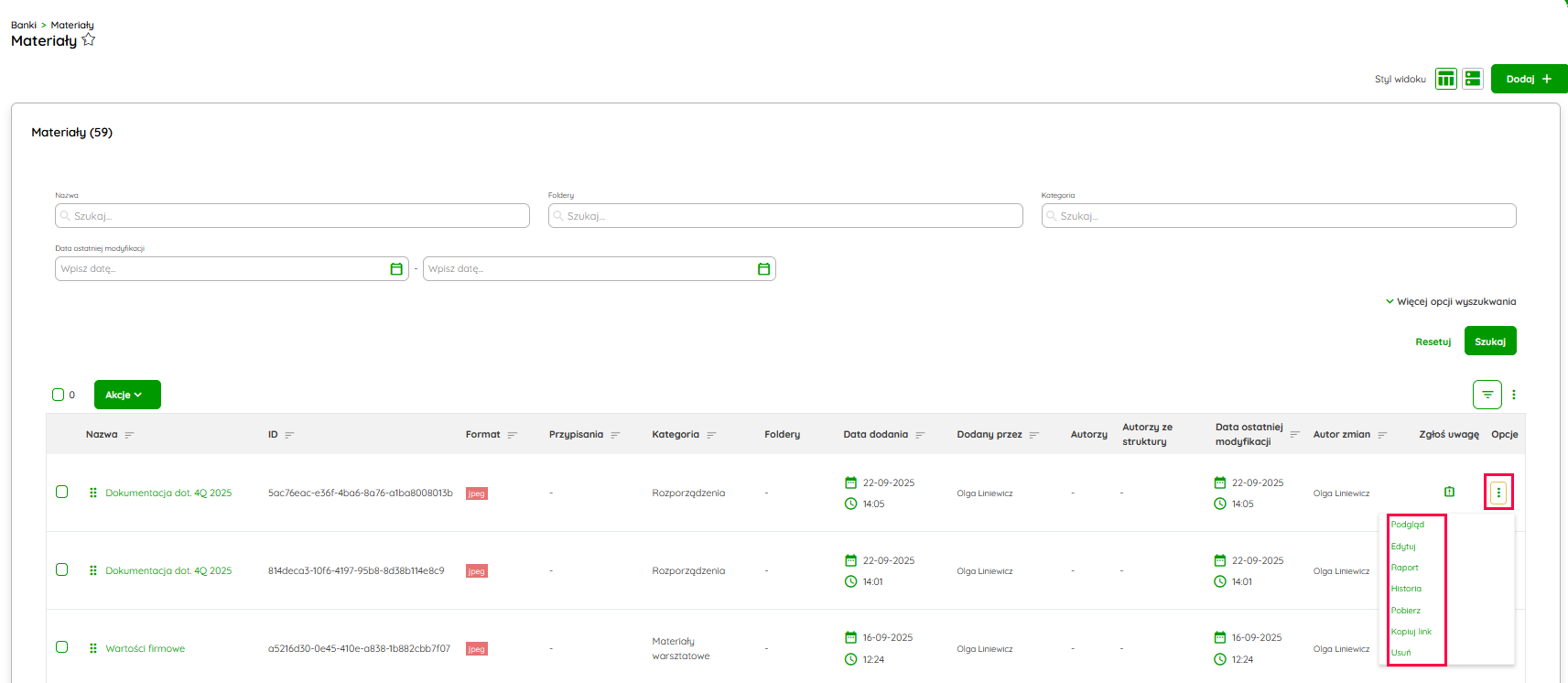Expand Więcej opcji wyszukiwania
1568x683 pixels.
tap(1451, 301)
